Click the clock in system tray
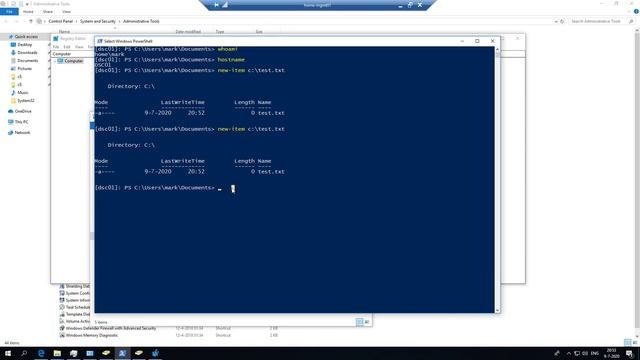Viewport: 640px width, 360px height. tap(611, 353)
